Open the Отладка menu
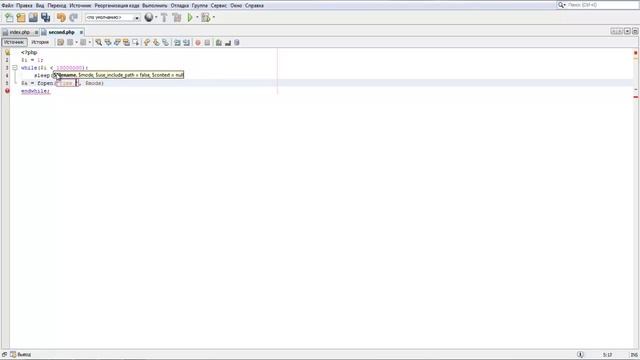 [180, 6]
